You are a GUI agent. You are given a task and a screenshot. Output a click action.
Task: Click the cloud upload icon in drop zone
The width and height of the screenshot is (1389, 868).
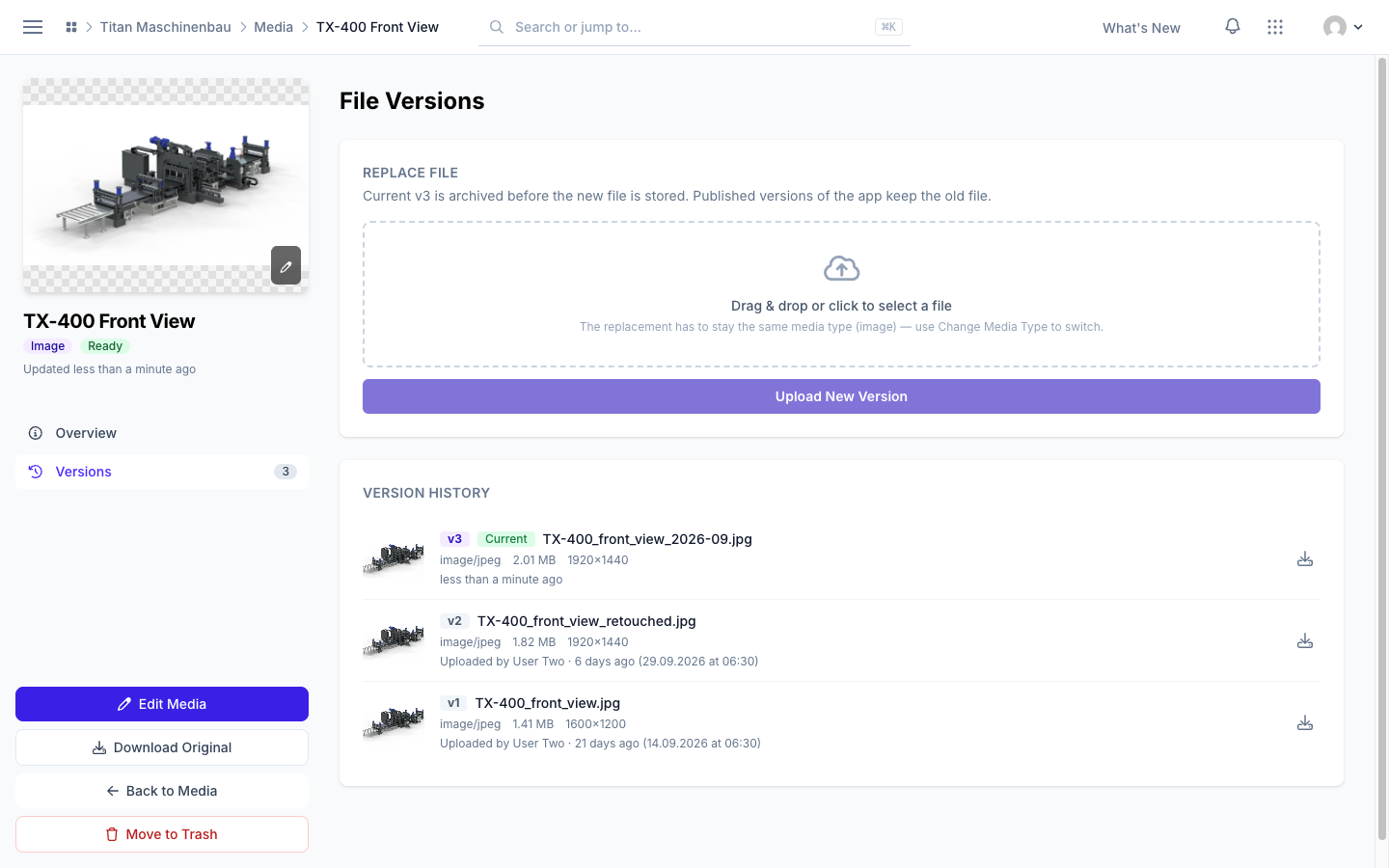842,268
